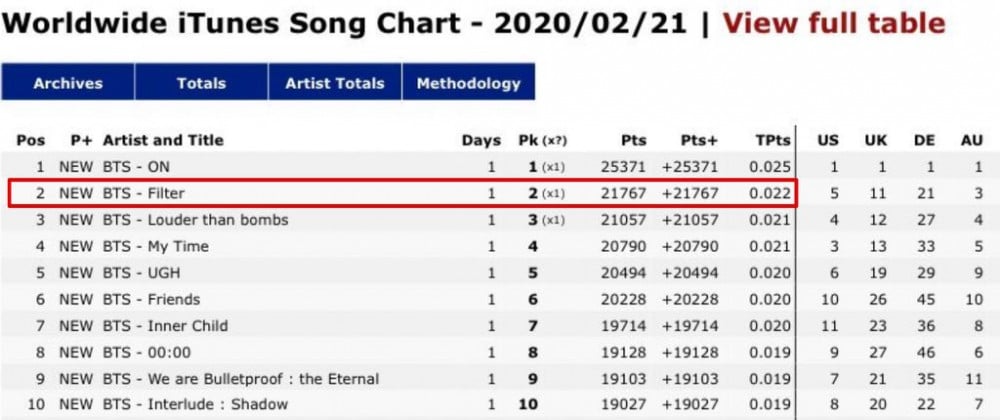Click the Pos column header
This screenshot has width=1000, height=420.
point(31,140)
